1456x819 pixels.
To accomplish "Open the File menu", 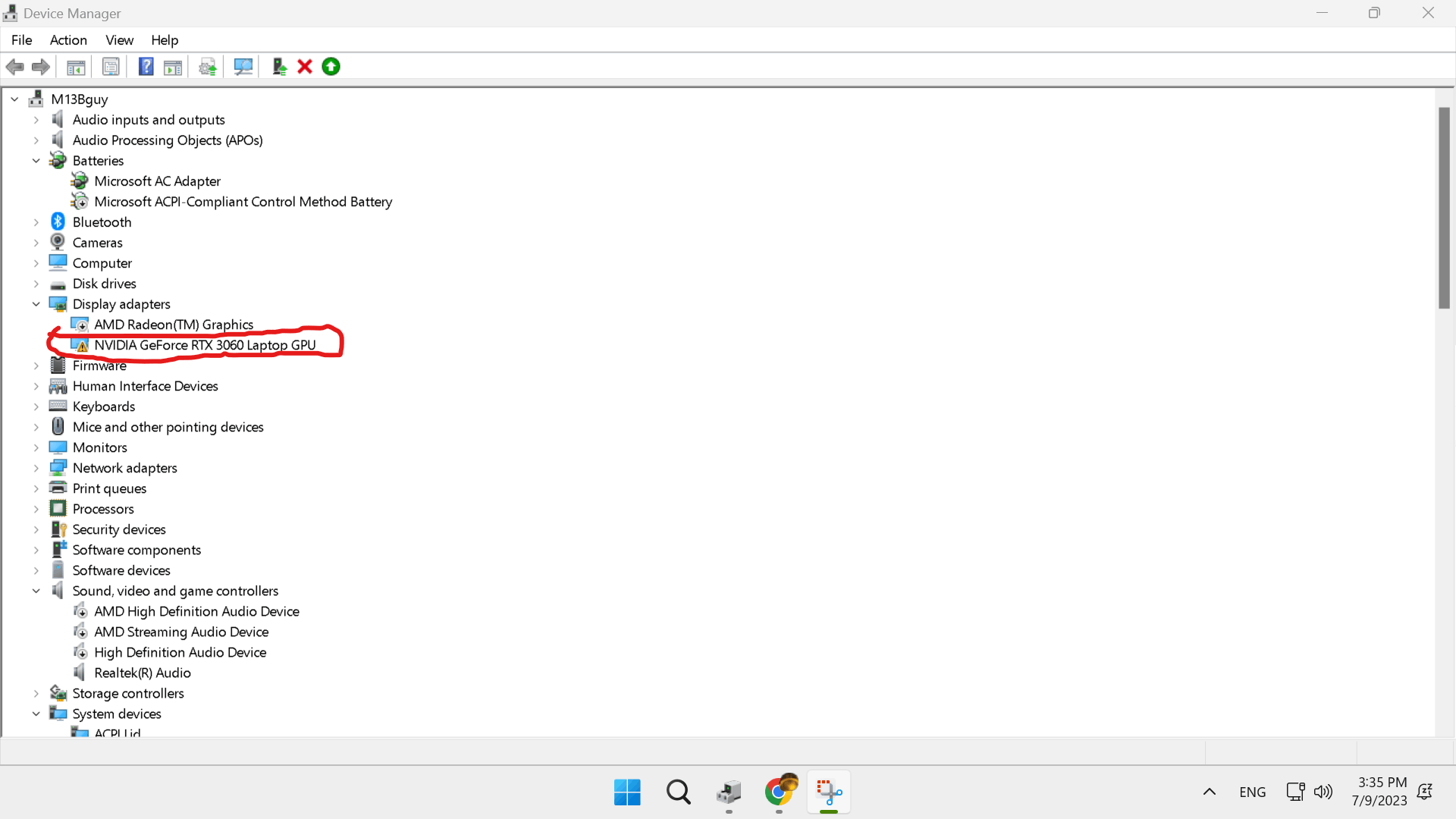I will click(x=21, y=40).
